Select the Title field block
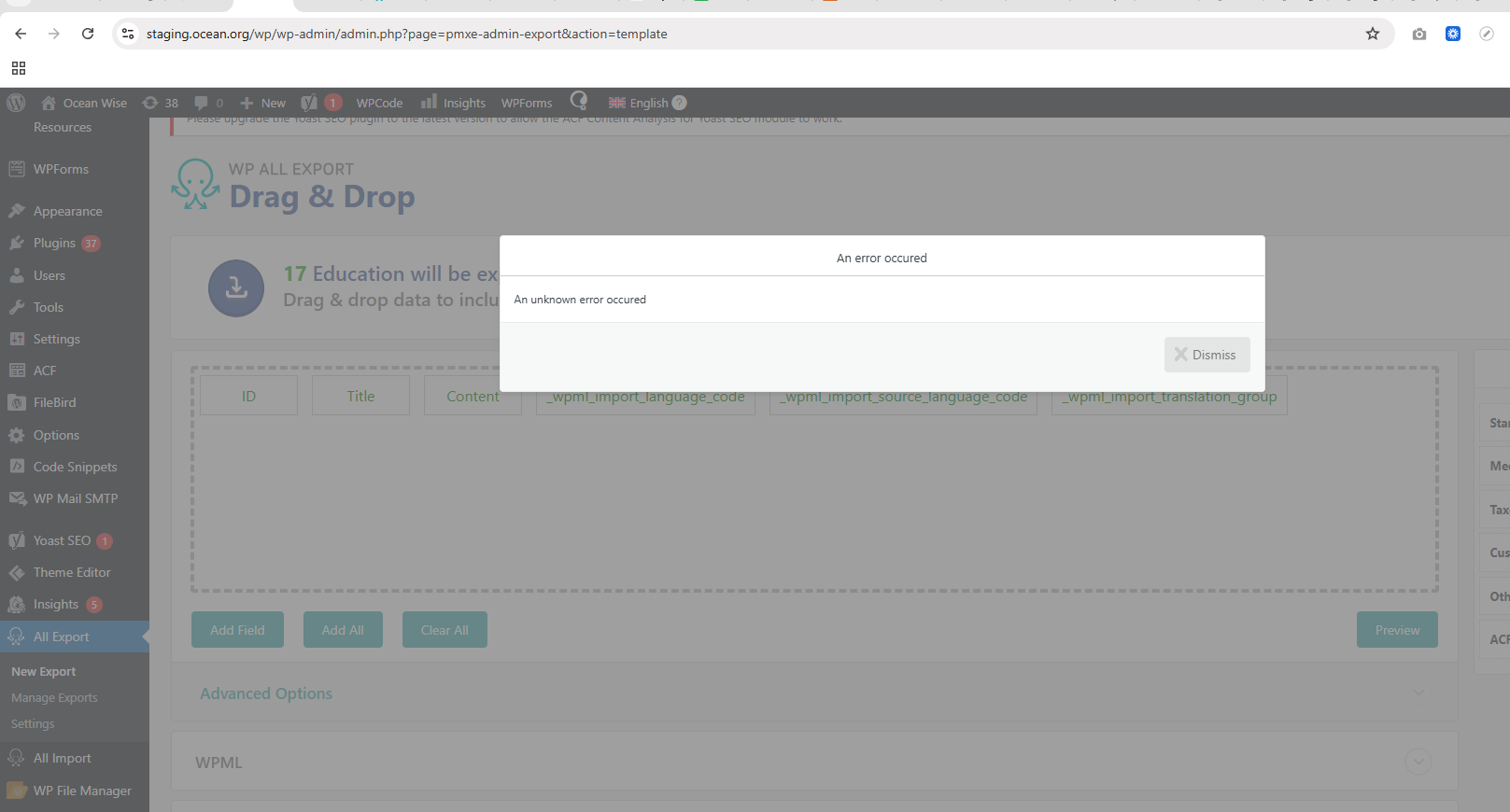 360,396
